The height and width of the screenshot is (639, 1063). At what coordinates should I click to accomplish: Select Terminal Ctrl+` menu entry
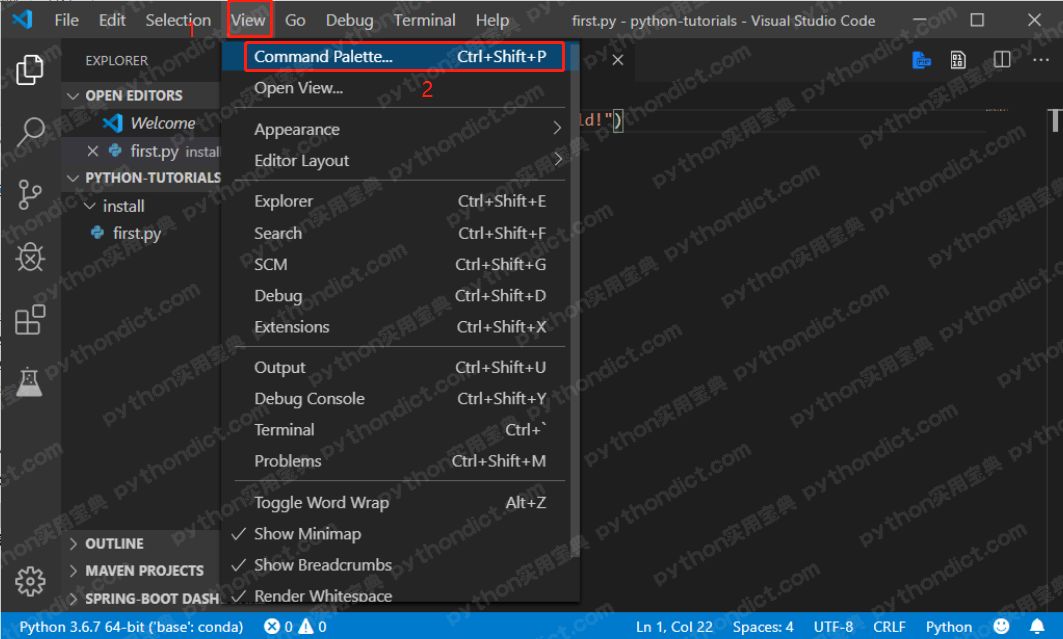[400, 430]
